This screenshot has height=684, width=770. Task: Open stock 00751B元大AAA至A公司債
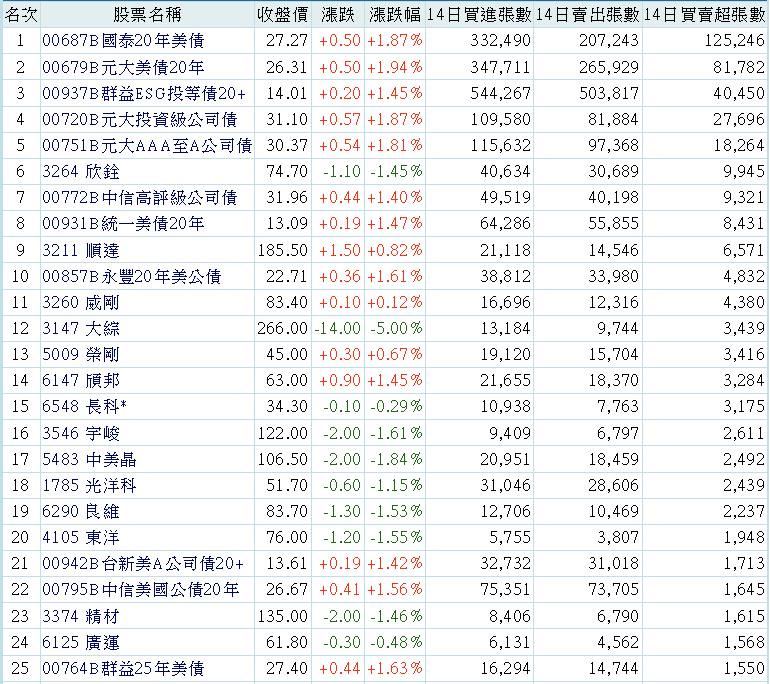click(147, 145)
